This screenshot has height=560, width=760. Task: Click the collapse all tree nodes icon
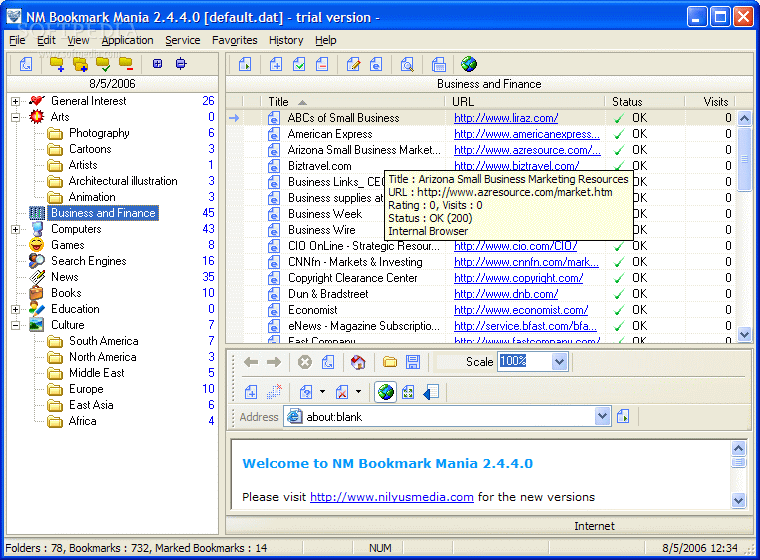(x=181, y=64)
